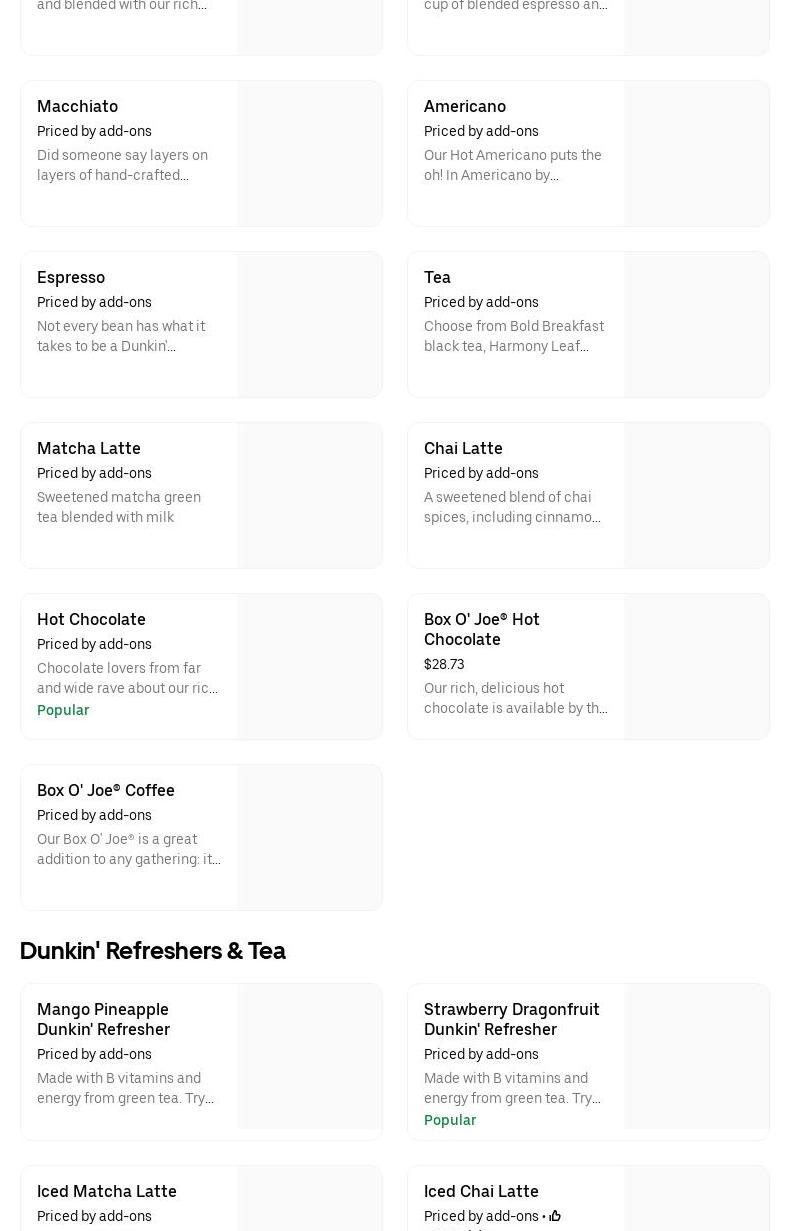The image size is (804, 1231).
Task: Open the Iced Matcha Latte item
Action: point(106,1191)
